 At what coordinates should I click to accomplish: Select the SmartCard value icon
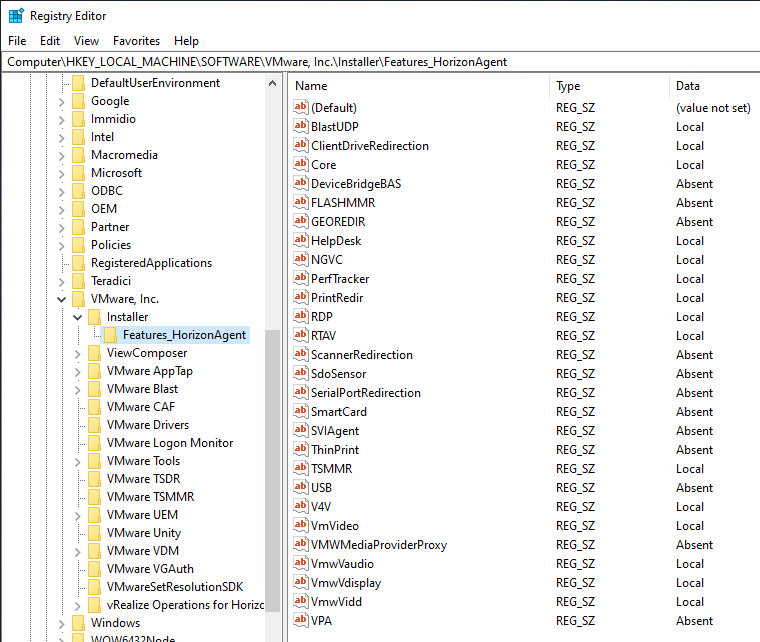301,411
